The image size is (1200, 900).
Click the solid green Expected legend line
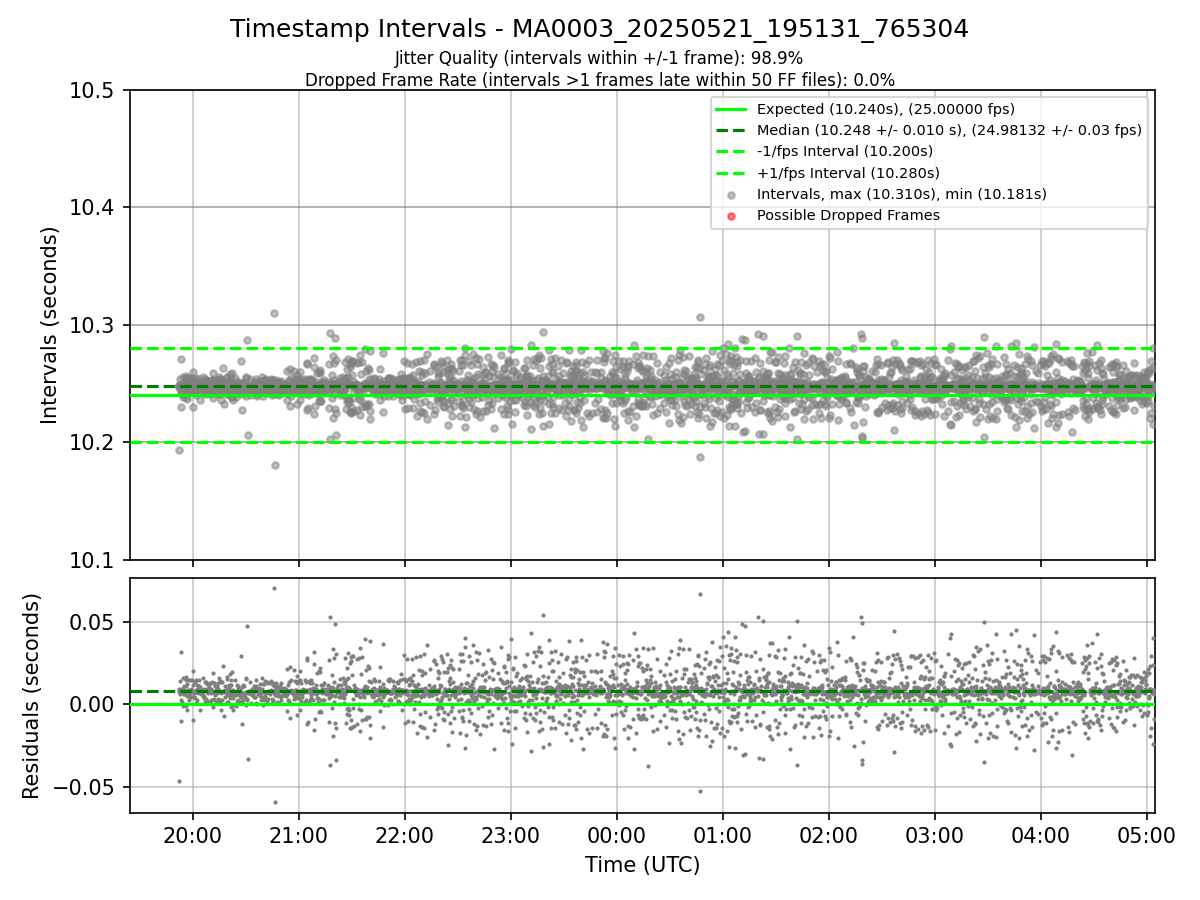(x=731, y=109)
